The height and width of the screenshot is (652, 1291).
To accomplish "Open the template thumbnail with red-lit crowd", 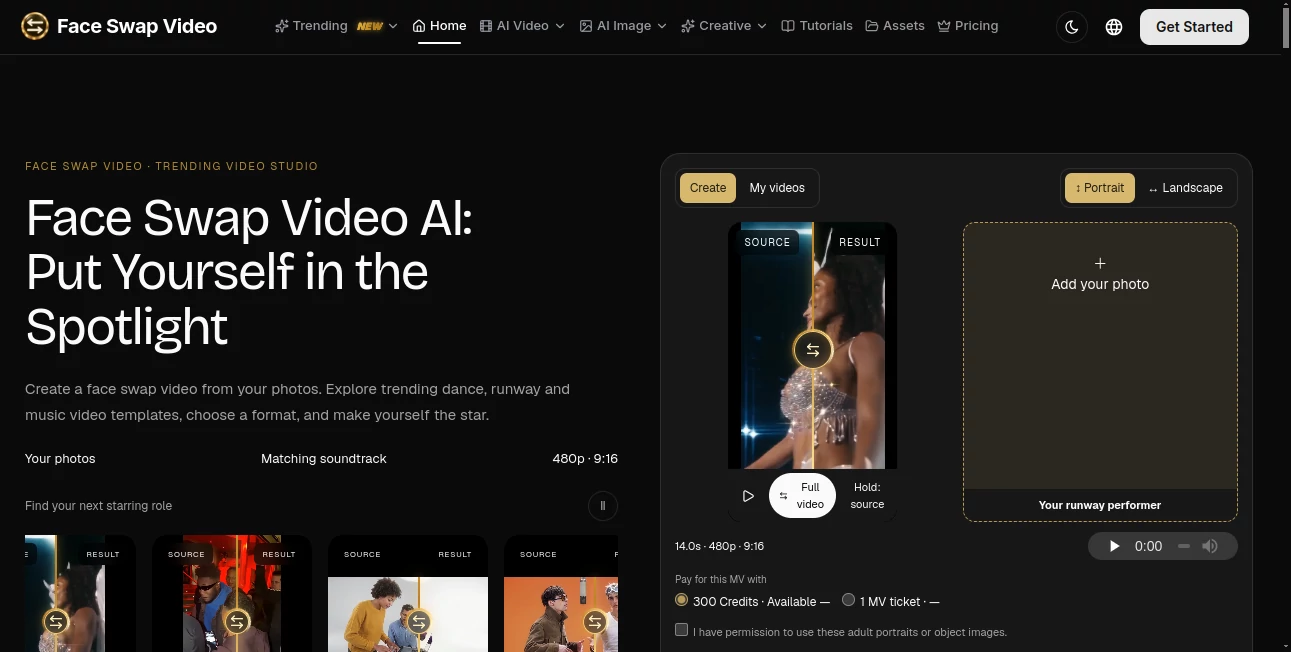I will pyautogui.click(x=232, y=593).
